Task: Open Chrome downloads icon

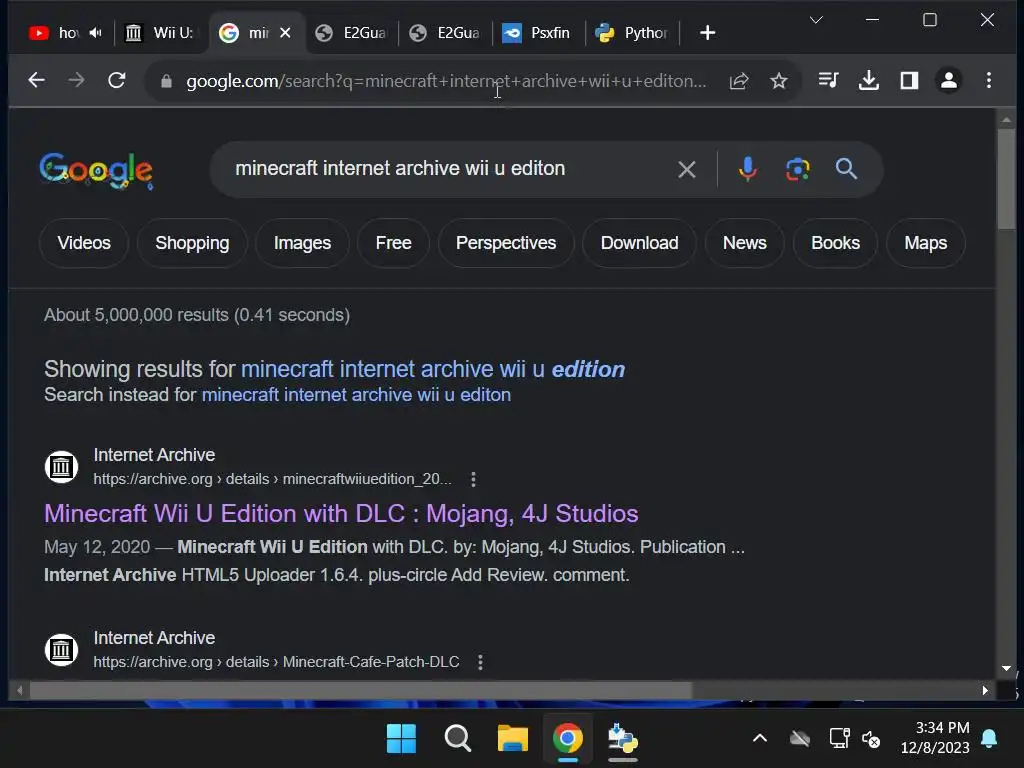Action: point(869,80)
